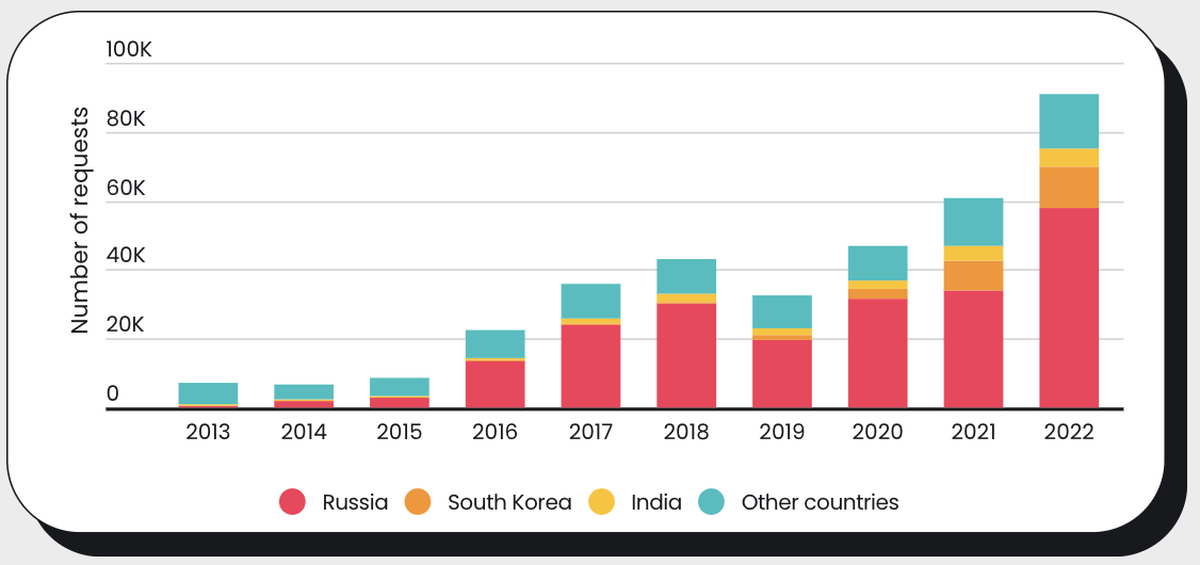Click the Other countries segment of 2021 bar
The image size is (1200, 565).
tap(973, 222)
